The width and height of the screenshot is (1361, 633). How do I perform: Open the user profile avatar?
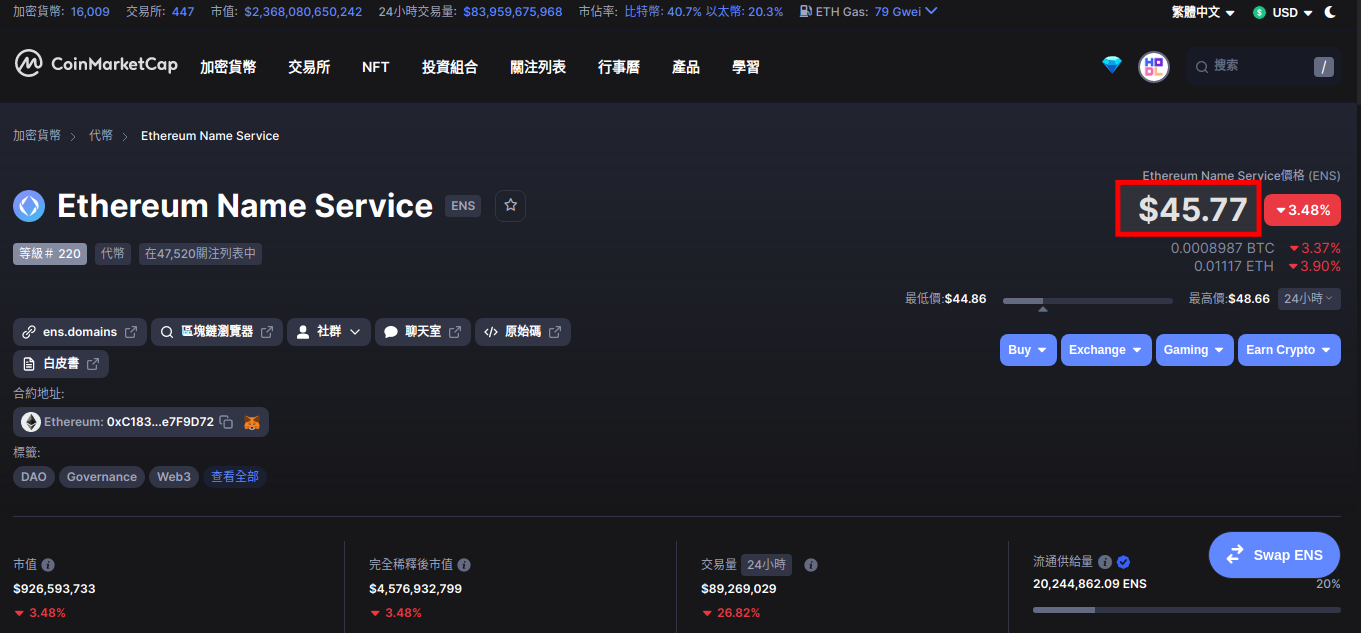tap(1154, 67)
